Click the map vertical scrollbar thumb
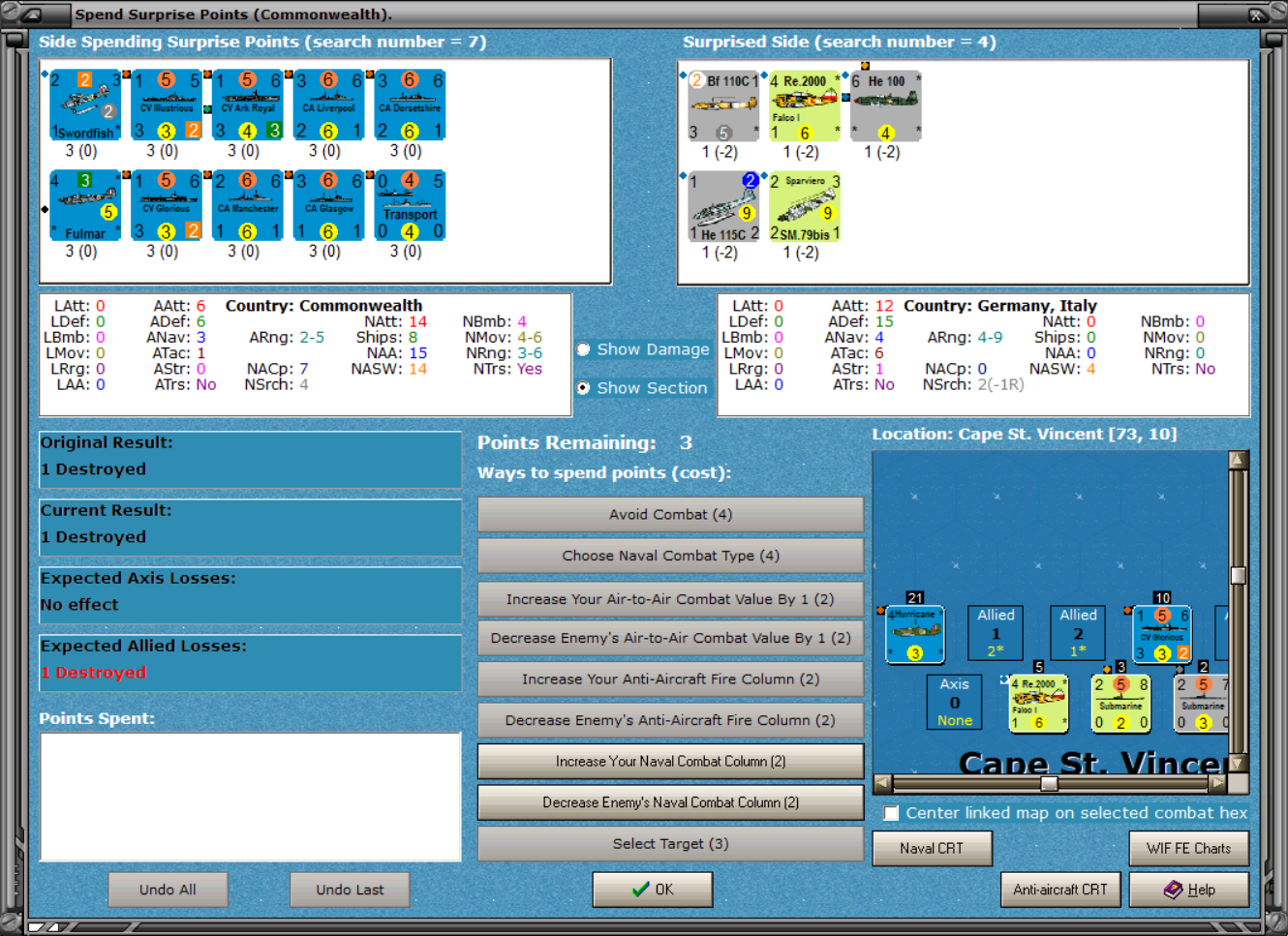The image size is (1288, 936). 1238,575
